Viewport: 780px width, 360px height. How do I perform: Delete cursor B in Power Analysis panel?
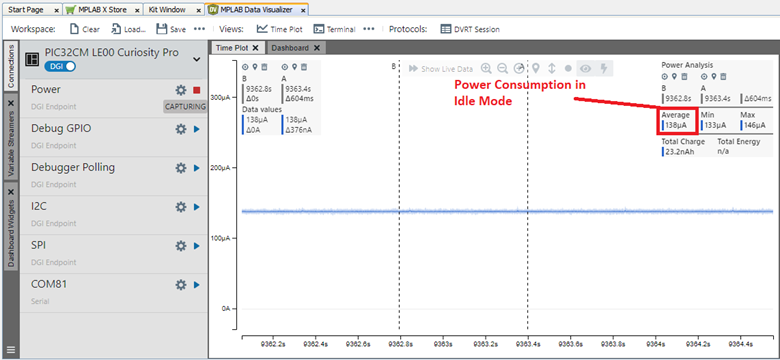tap(684, 77)
